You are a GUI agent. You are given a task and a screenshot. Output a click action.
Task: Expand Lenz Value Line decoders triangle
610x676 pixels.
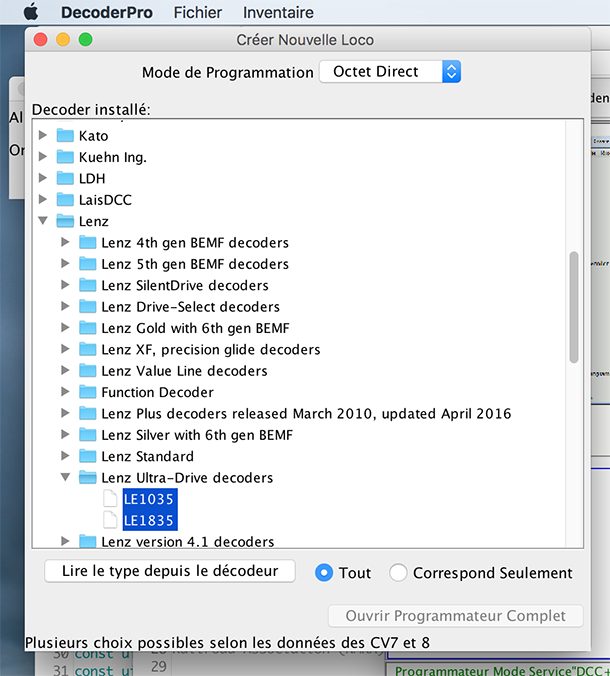(65, 370)
